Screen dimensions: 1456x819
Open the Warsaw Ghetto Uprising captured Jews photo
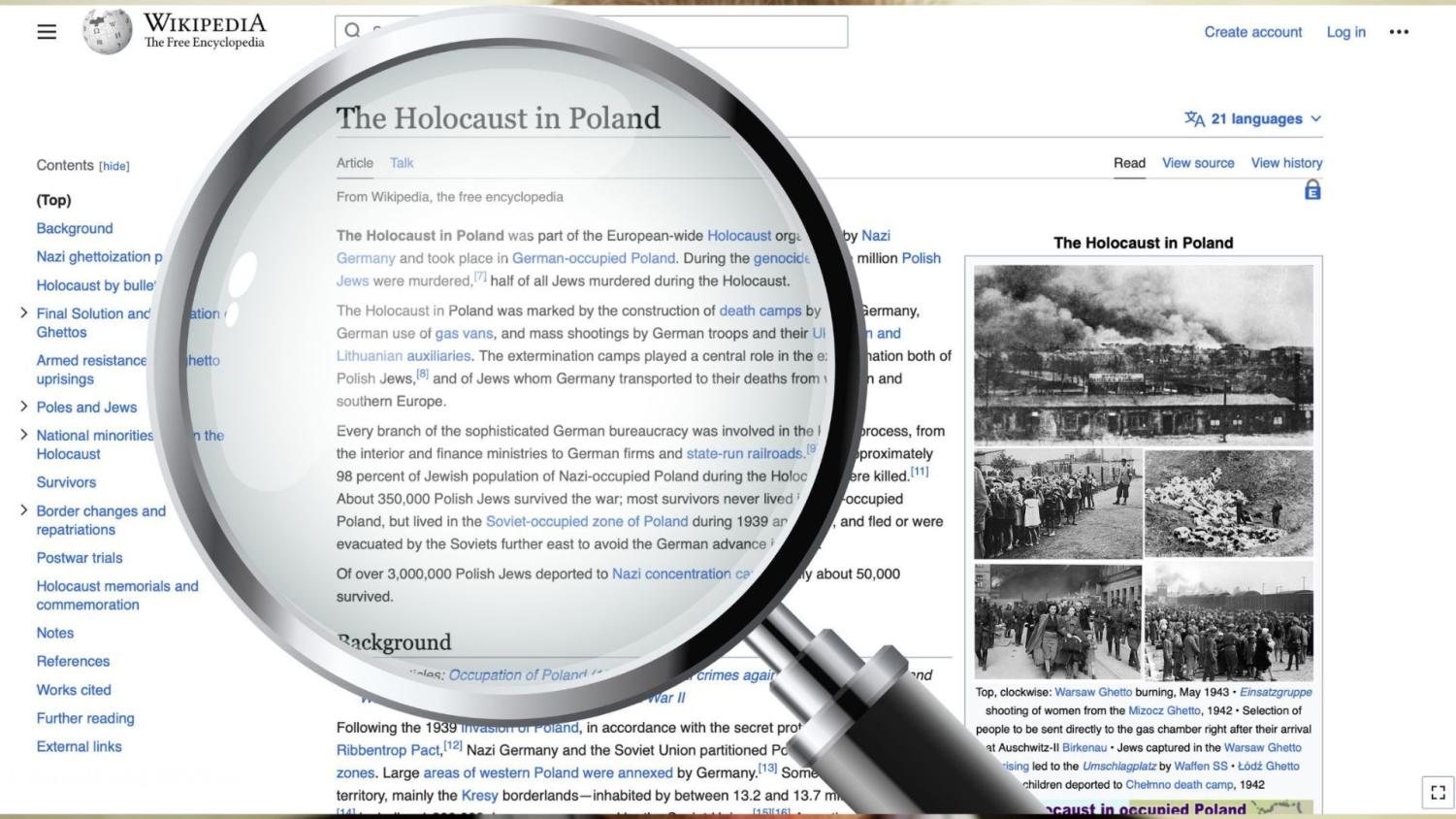[1058, 622]
